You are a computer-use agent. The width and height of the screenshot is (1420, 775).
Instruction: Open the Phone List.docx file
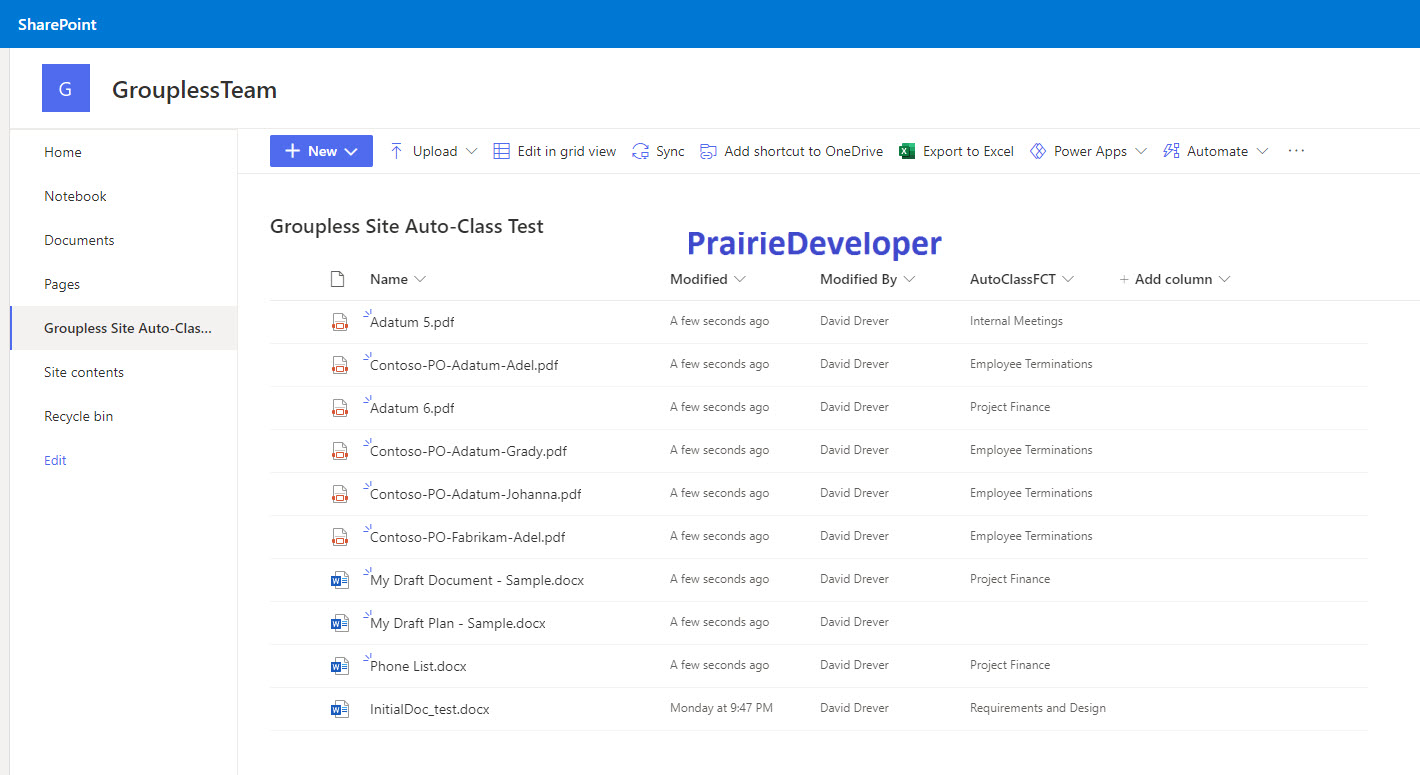[418, 666]
